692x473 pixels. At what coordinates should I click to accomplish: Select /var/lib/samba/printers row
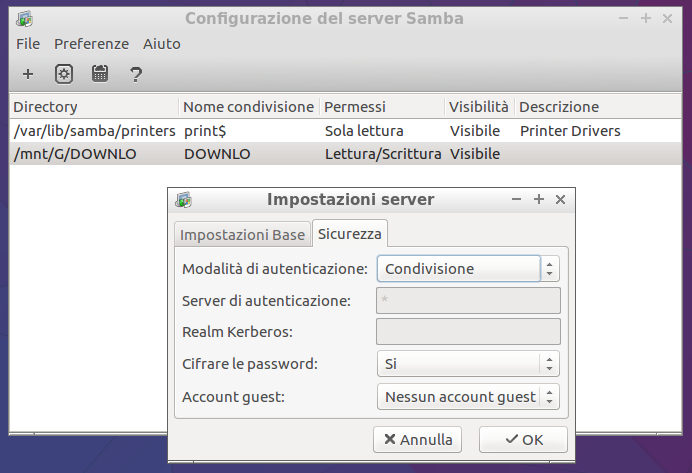[346, 131]
